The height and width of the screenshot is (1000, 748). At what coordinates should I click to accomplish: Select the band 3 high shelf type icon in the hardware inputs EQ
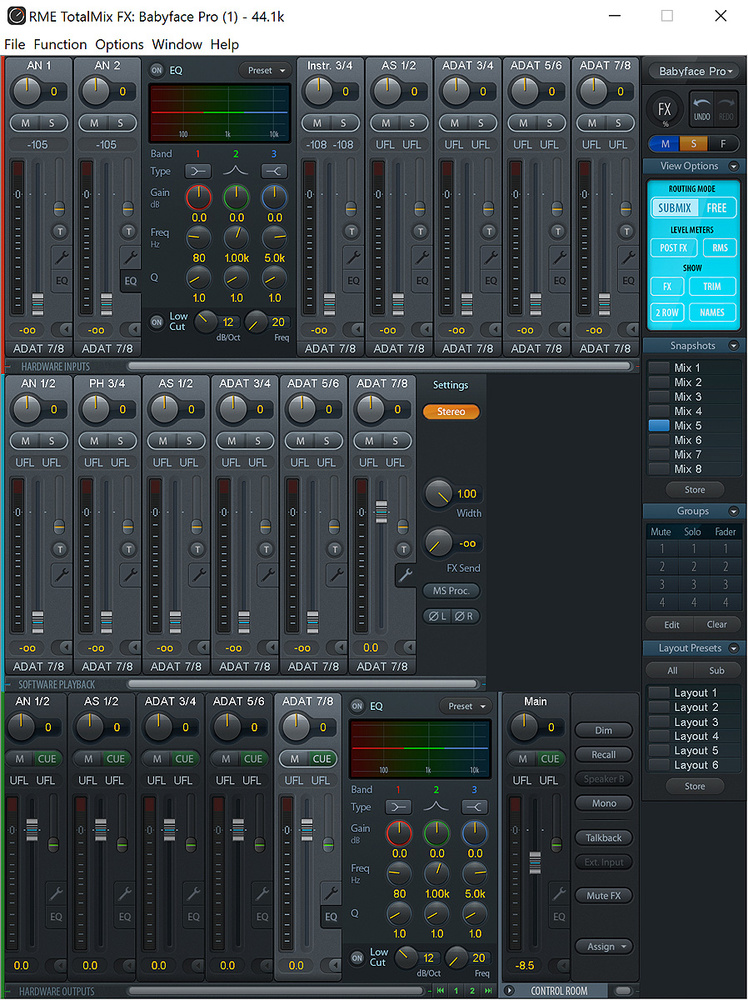pyautogui.click(x=274, y=171)
